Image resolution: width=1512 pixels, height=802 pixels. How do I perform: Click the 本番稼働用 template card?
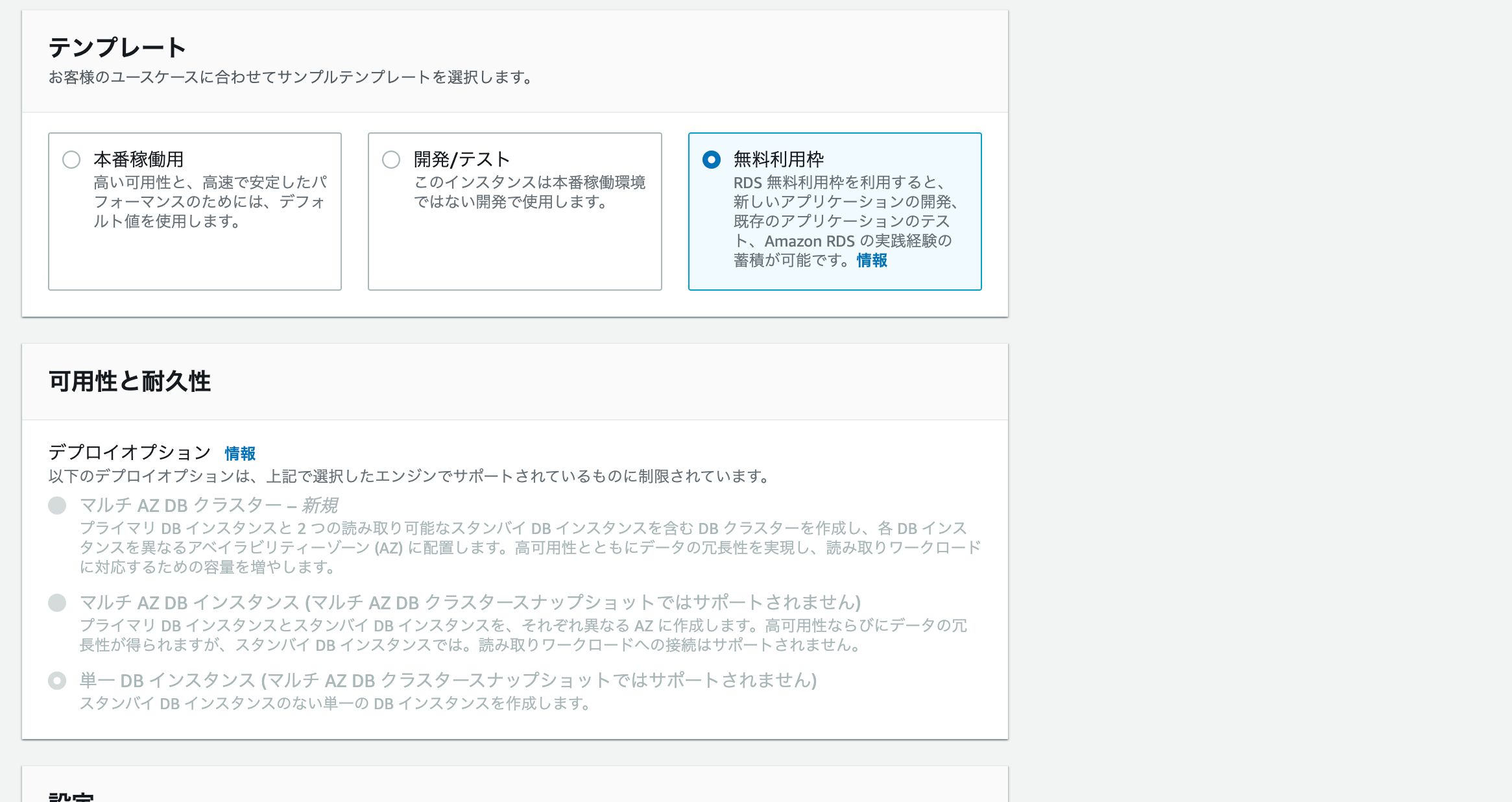point(195,211)
